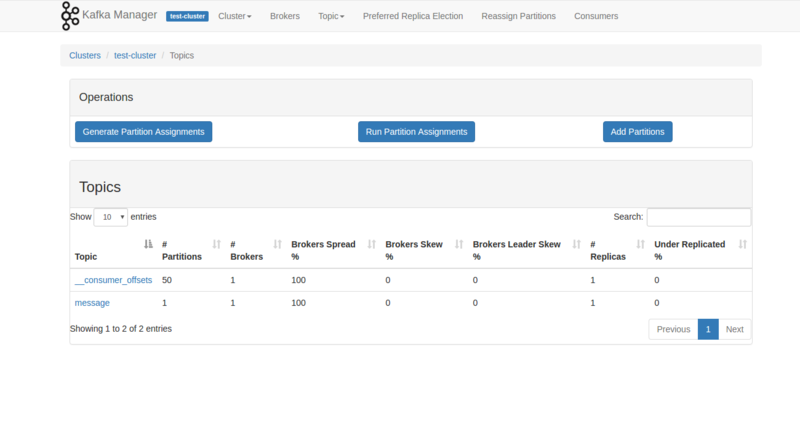800x424 pixels.
Task: Open test-cluster breadcrumb link
Action: (x=135, y=55)
